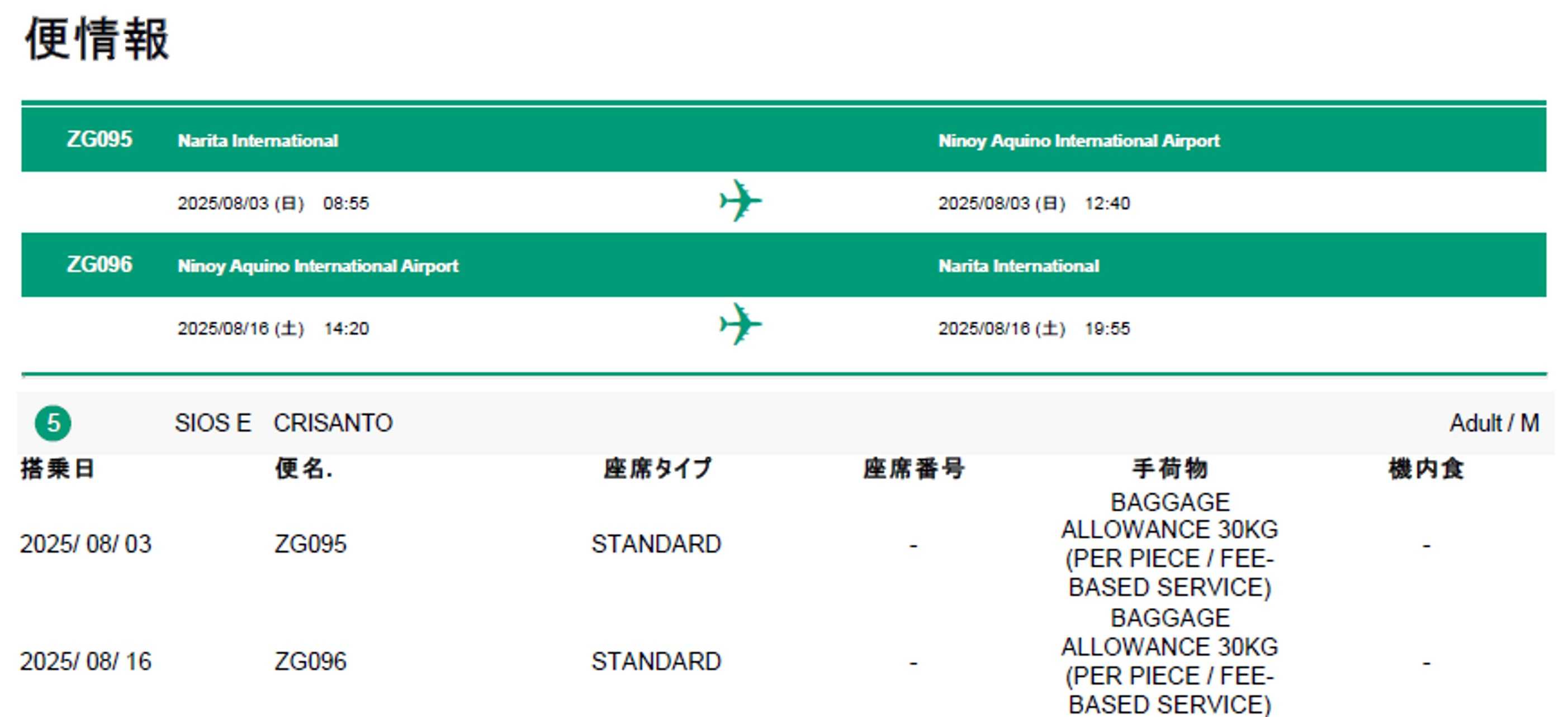Select STANDARD seat type for the 2025/08/03 row
Screen dimensions: 1568x717
656,544
